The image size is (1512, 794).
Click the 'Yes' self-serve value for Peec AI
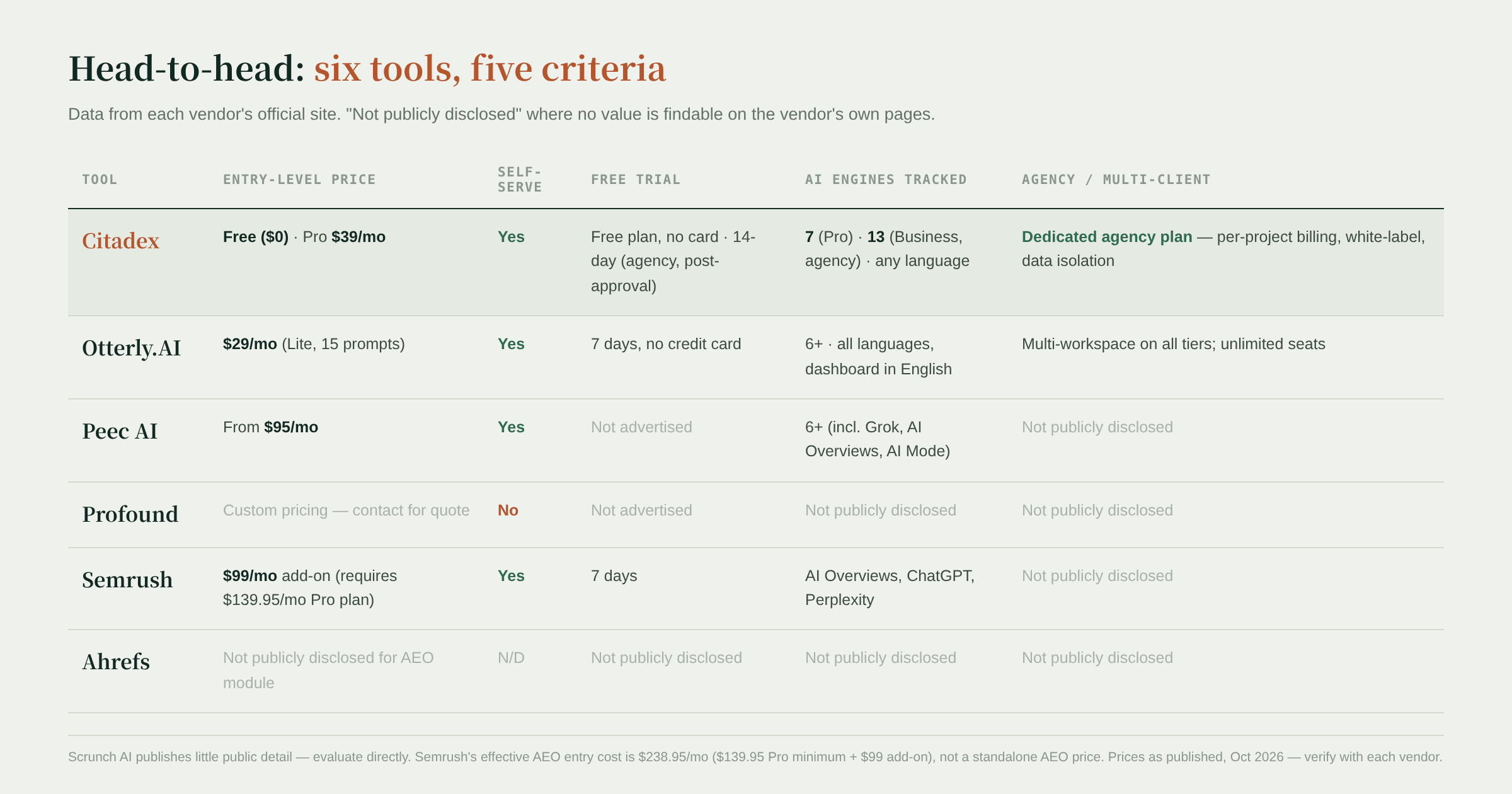click(511, 427)
